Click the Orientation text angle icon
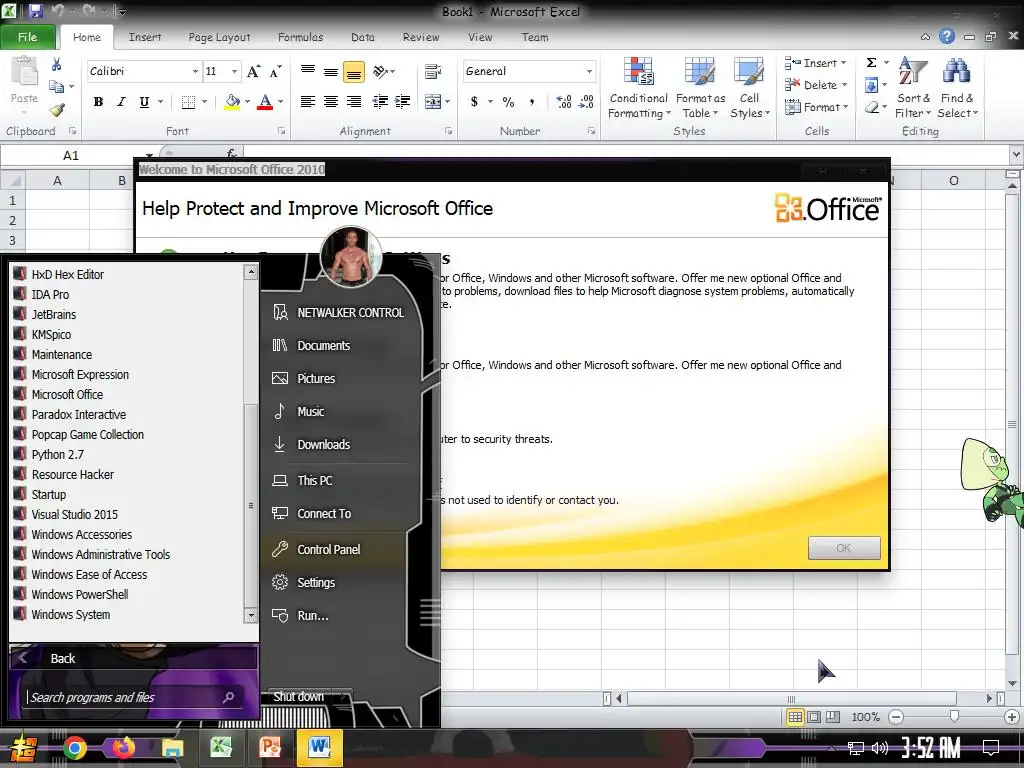The width and height of the screenshot is (1024, 768). coord(381,71)
